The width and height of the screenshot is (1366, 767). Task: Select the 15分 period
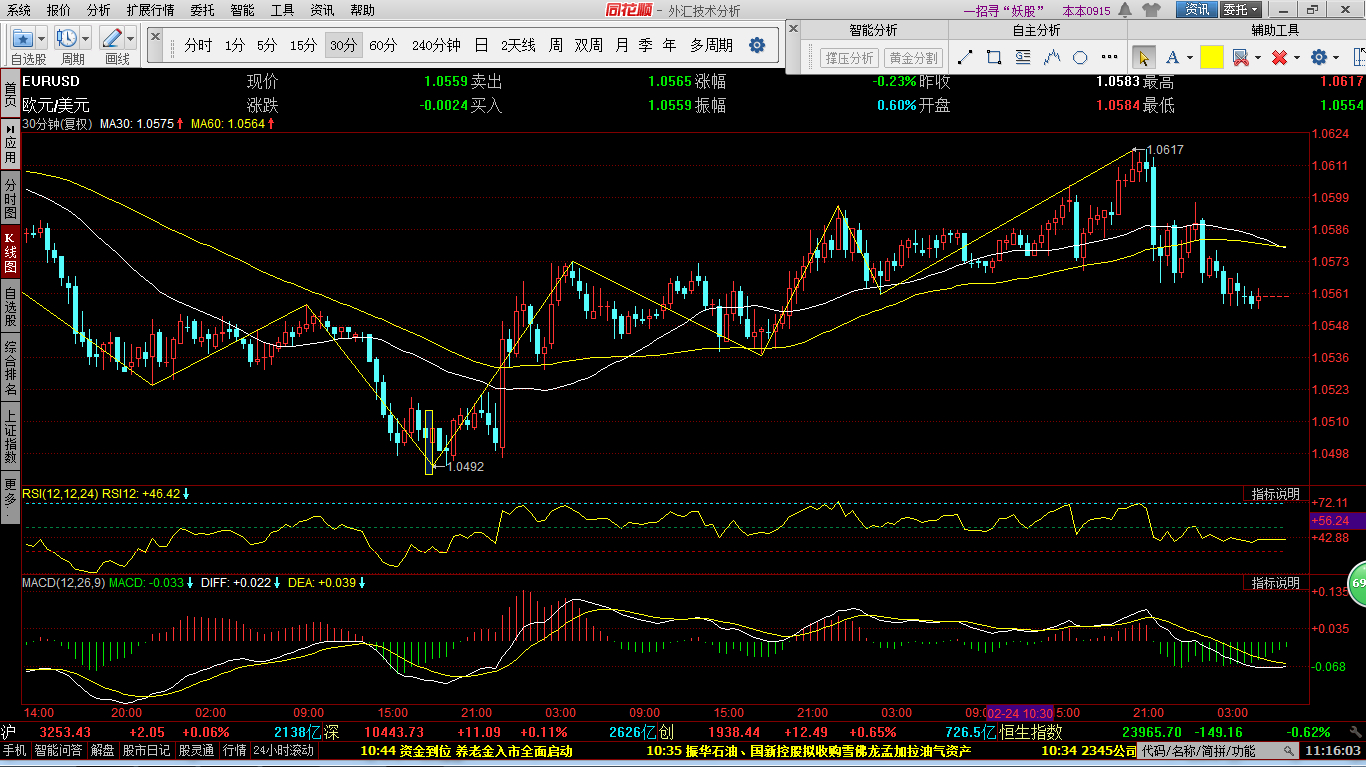303,45
